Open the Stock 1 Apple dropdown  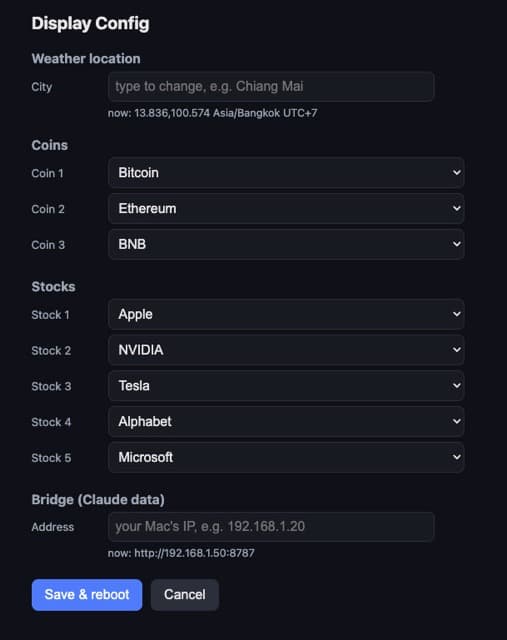pyautogui.click(x=286, y=314)
